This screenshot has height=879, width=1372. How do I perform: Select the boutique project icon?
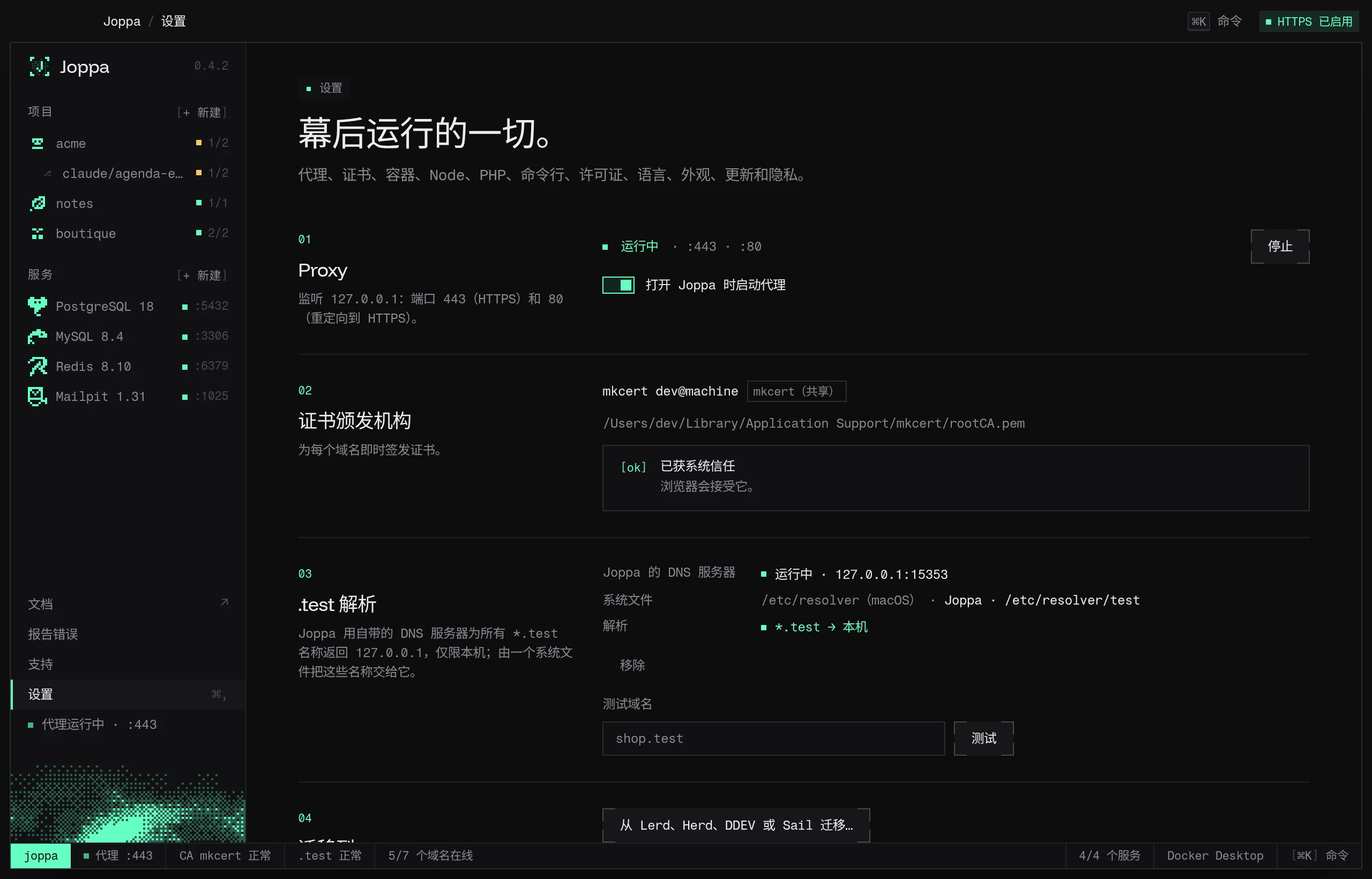pos(38,234)
